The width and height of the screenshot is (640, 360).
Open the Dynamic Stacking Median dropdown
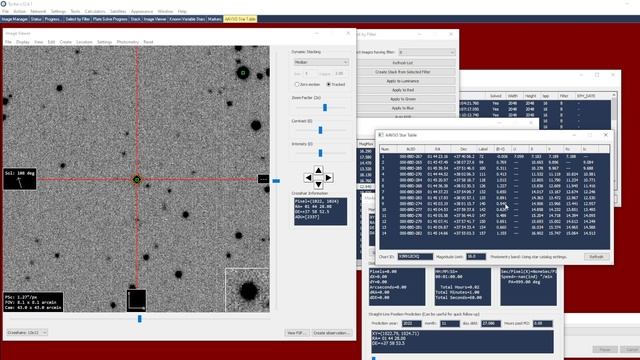point(321,62)
